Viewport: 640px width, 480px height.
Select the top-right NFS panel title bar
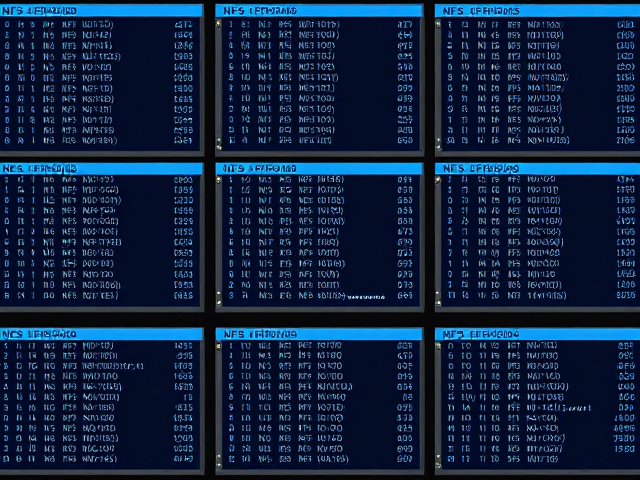coord(537,11)
